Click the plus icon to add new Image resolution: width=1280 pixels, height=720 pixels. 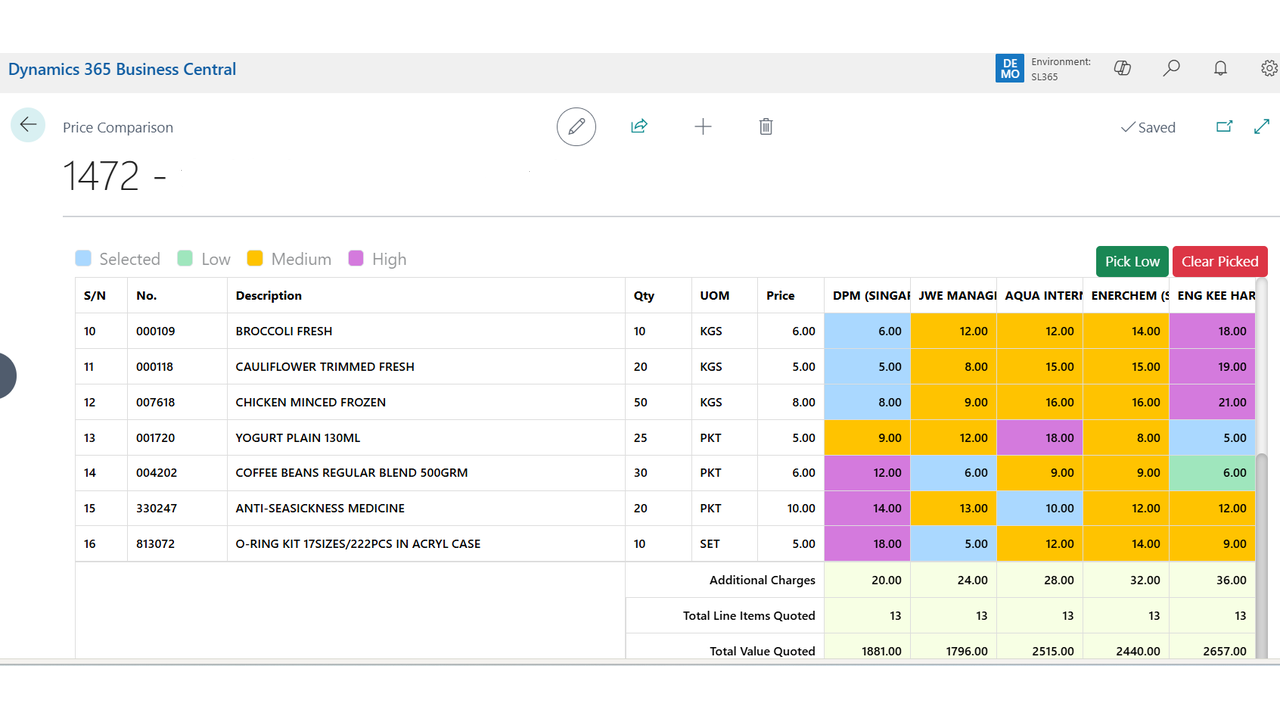tap(703, 127)
